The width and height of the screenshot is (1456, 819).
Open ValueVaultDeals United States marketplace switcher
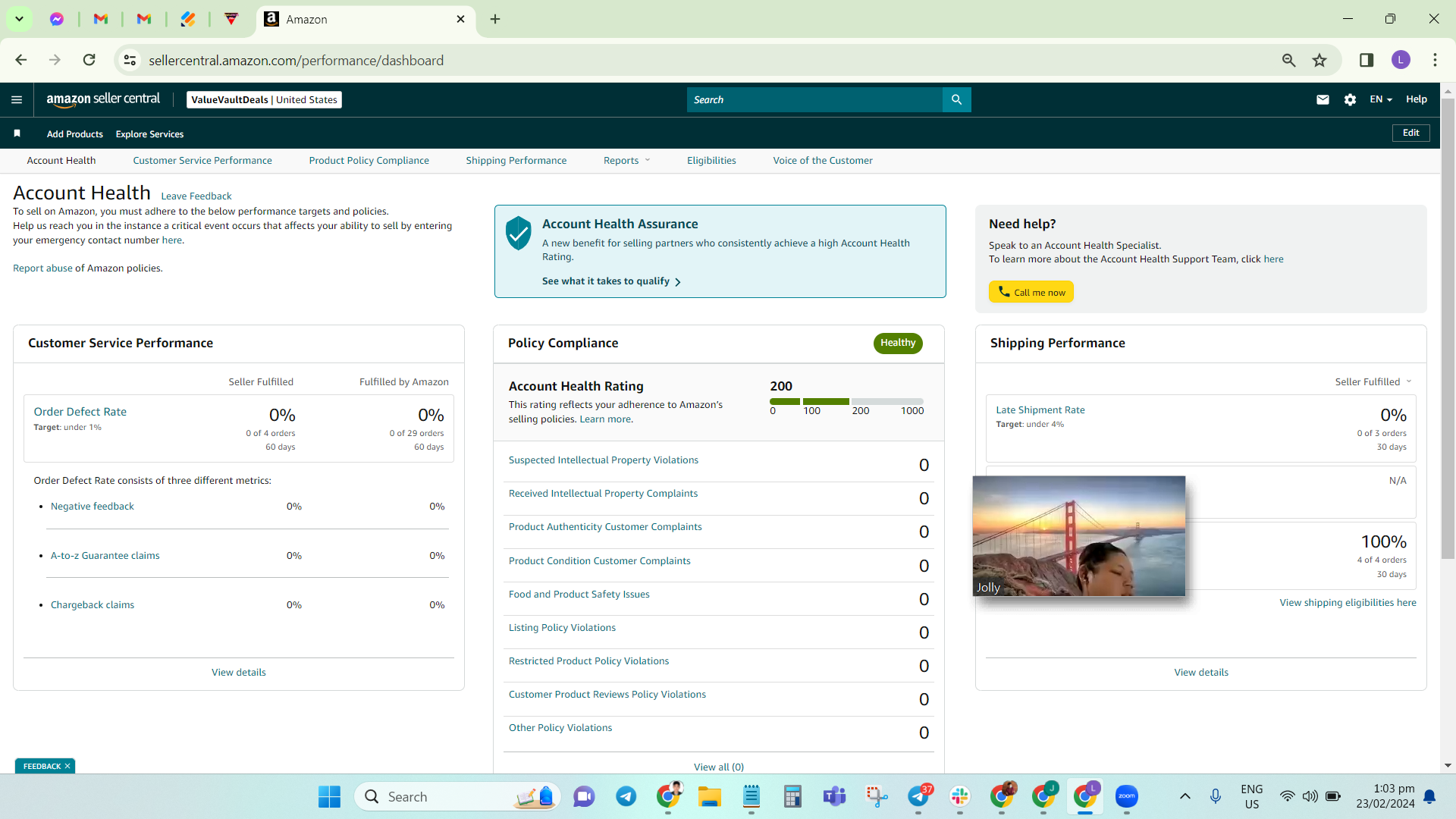pyautogui.click(x=264, y=99)
